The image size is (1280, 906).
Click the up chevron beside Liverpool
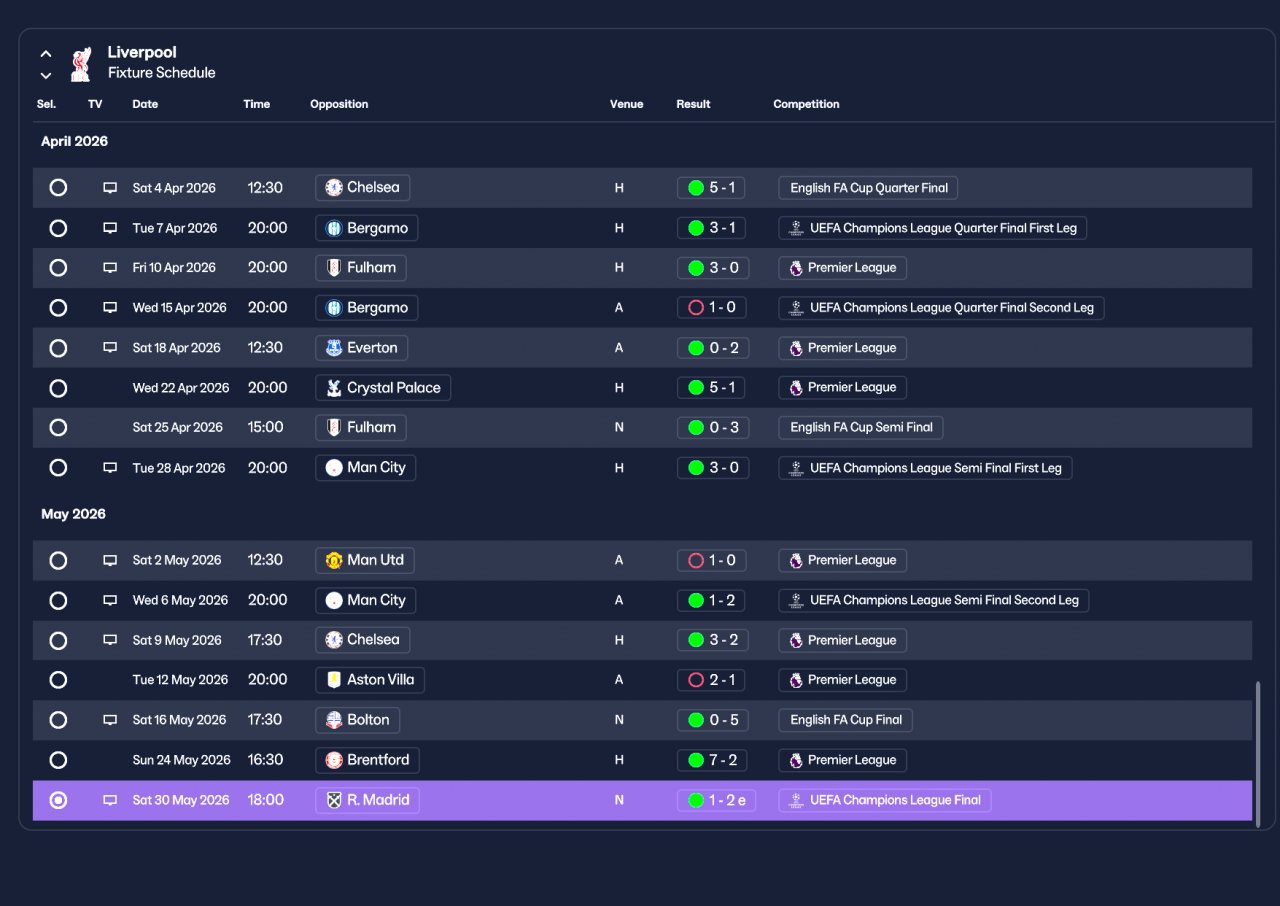tap(46, 54)
